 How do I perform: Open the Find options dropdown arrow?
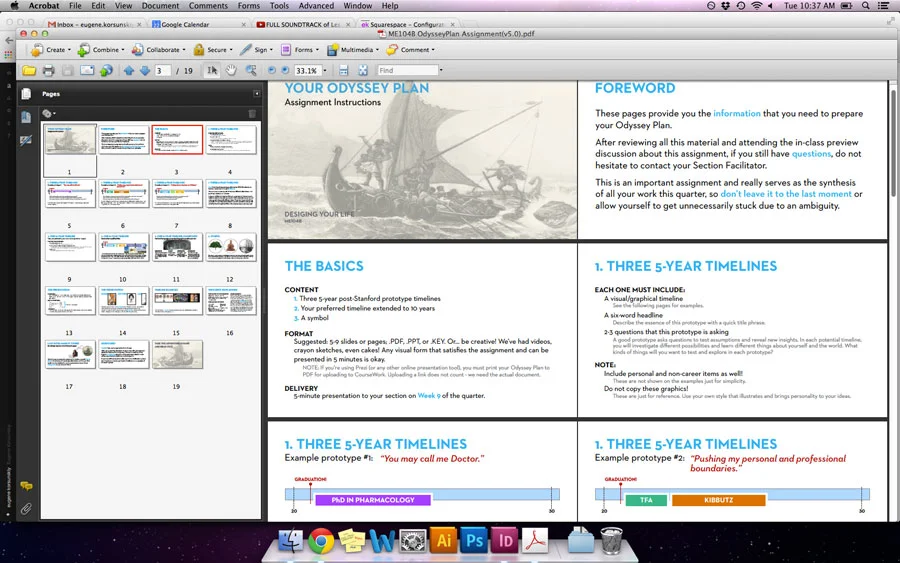click(x=441, y=70)
